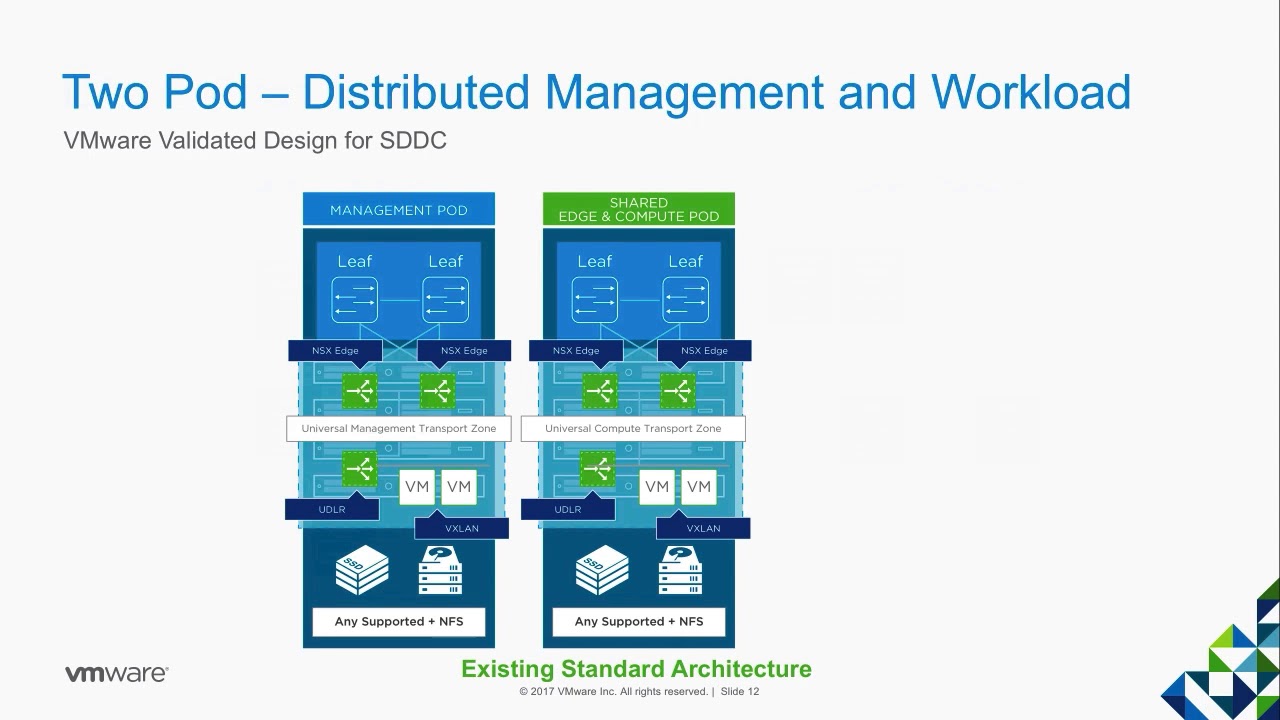The image size is (1280, 720).
Task: Click the right NSX Edge label in Compute Pod
Action: 704,351
